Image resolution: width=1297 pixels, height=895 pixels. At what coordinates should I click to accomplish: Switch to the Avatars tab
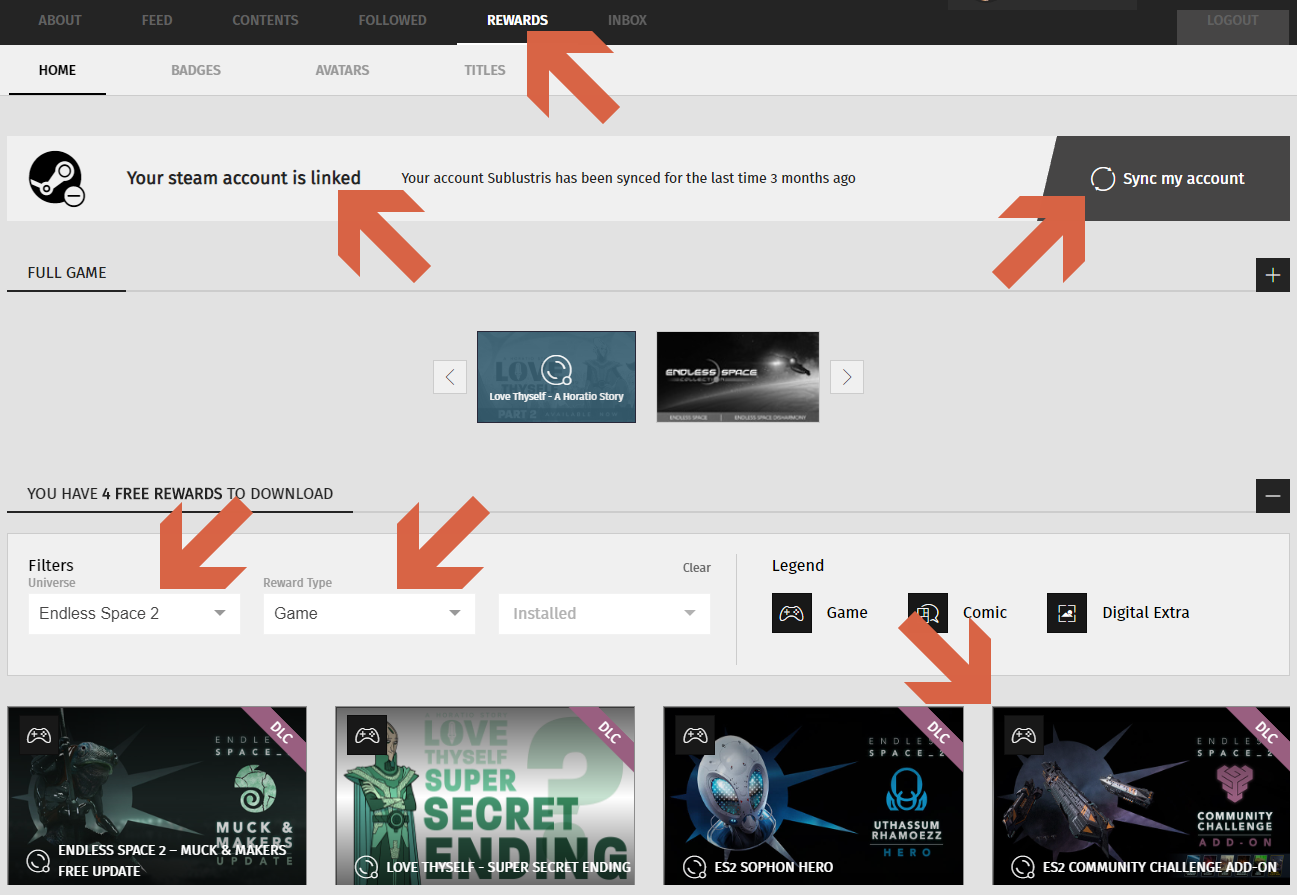pyautogui.click(x=342, y=70)
